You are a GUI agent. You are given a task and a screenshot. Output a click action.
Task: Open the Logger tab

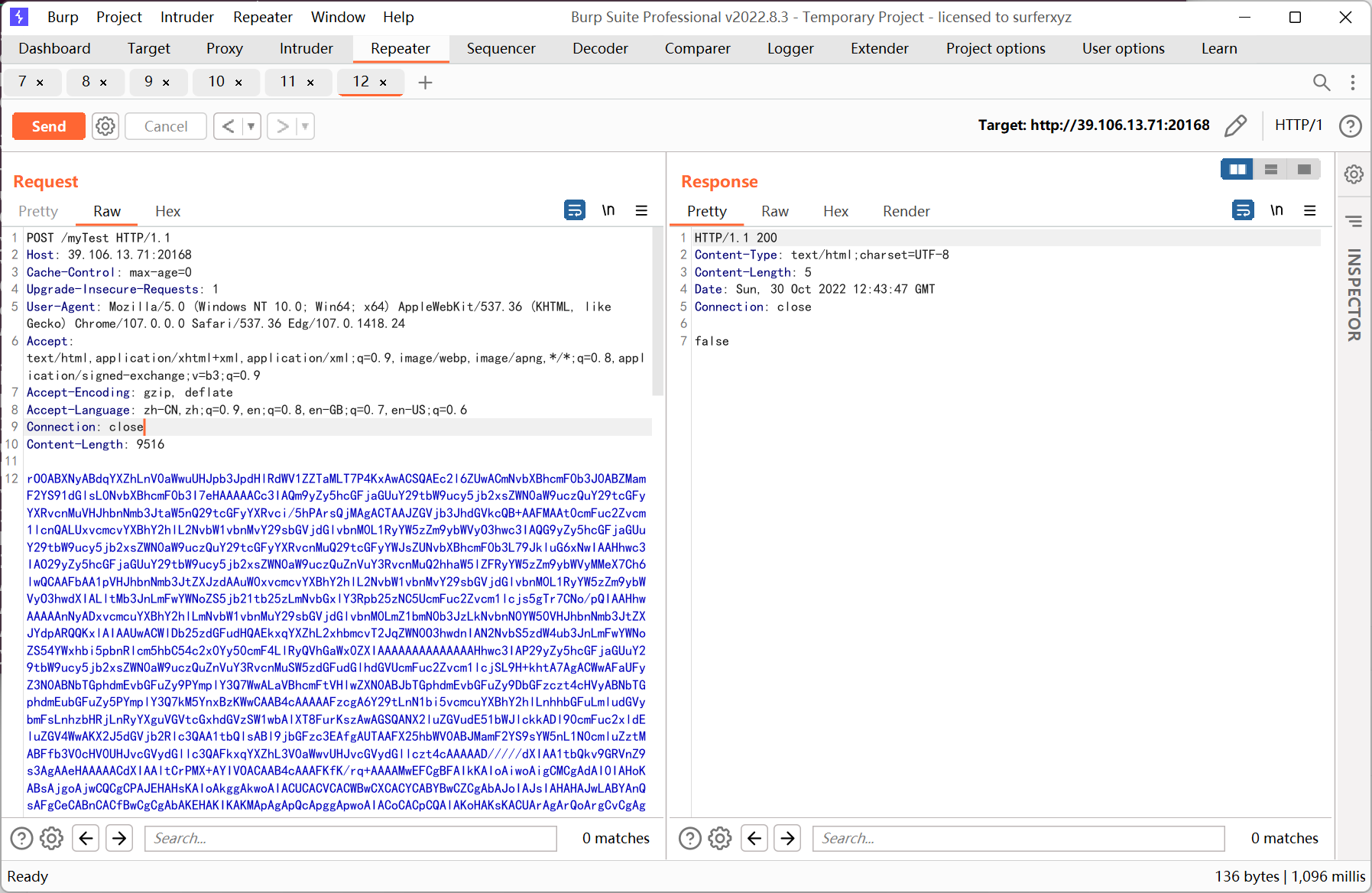(x=790, y=48)
